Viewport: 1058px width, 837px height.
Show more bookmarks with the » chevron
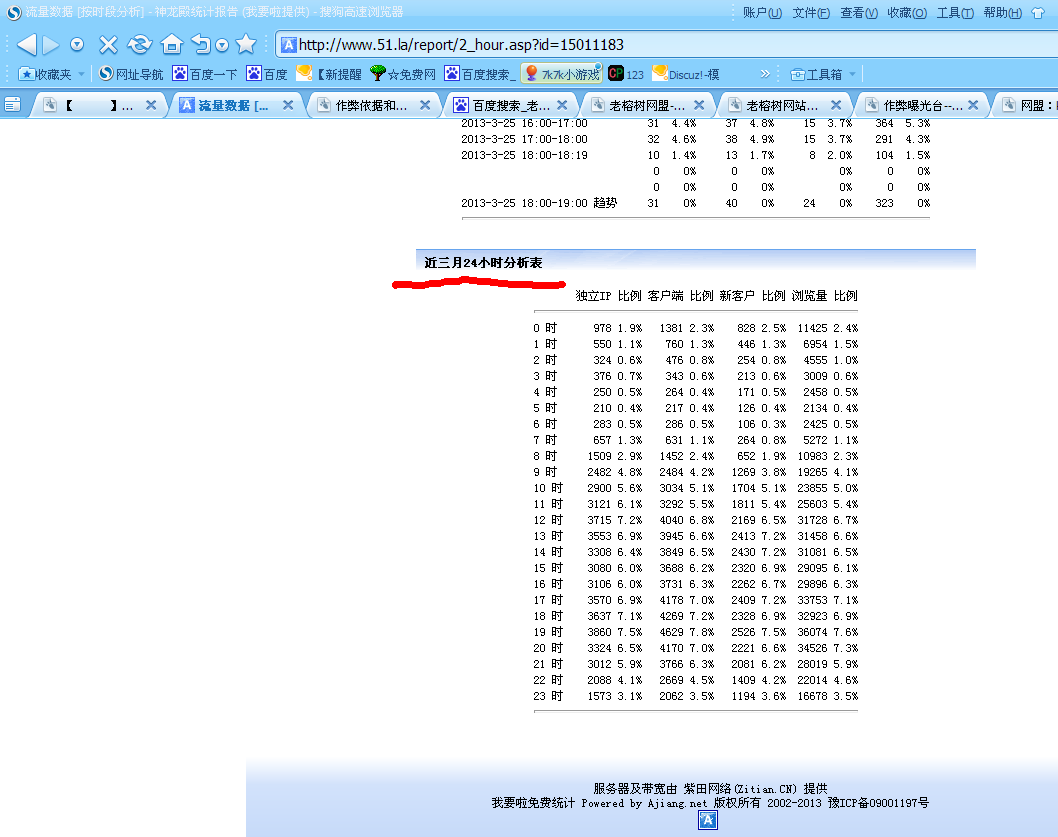764,74
